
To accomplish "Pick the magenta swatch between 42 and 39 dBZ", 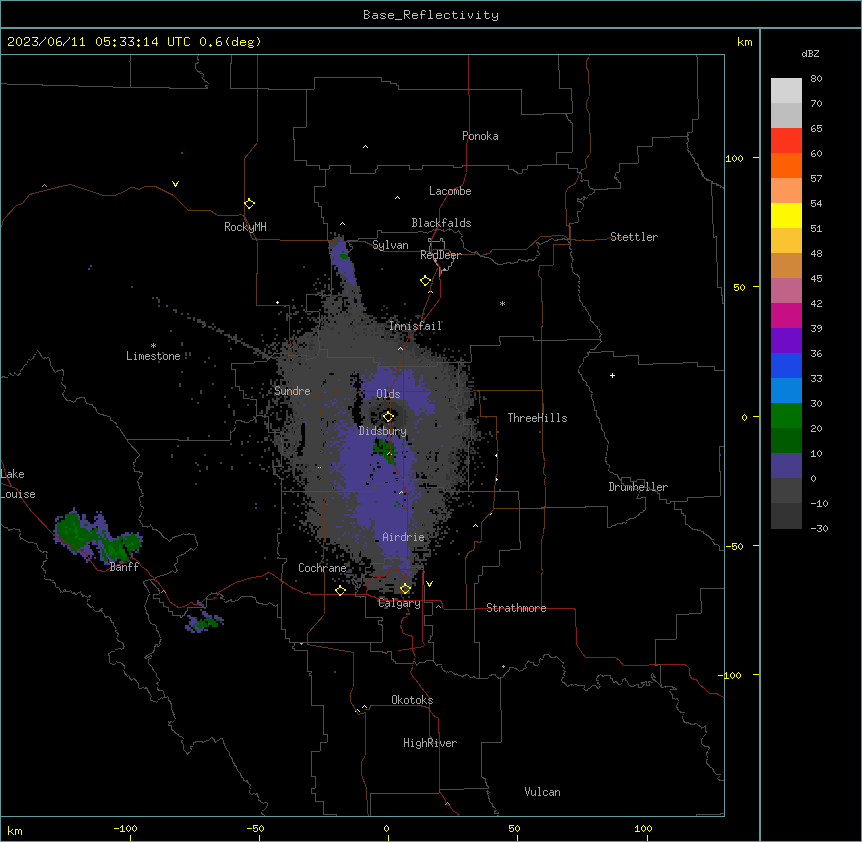I will click(786, 315).
